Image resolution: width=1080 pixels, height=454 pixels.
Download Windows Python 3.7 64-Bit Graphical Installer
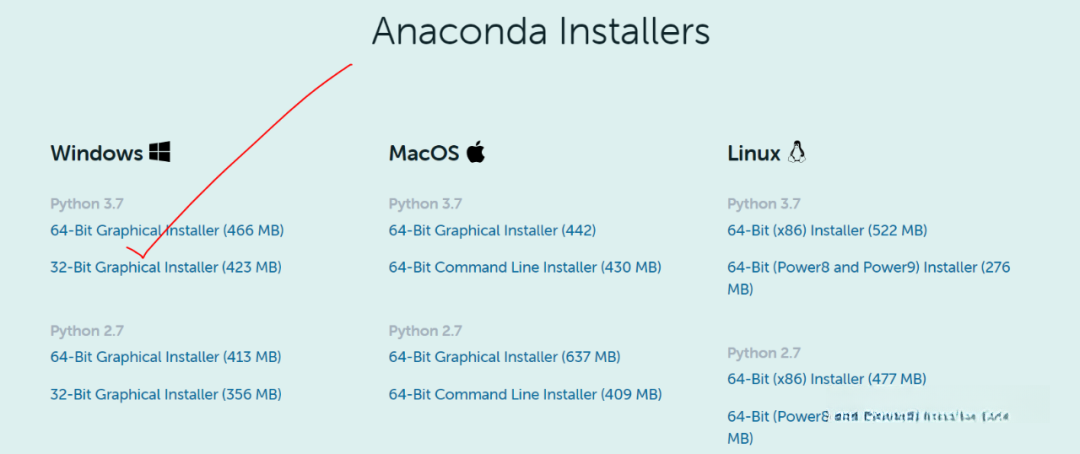coord(167,230)
